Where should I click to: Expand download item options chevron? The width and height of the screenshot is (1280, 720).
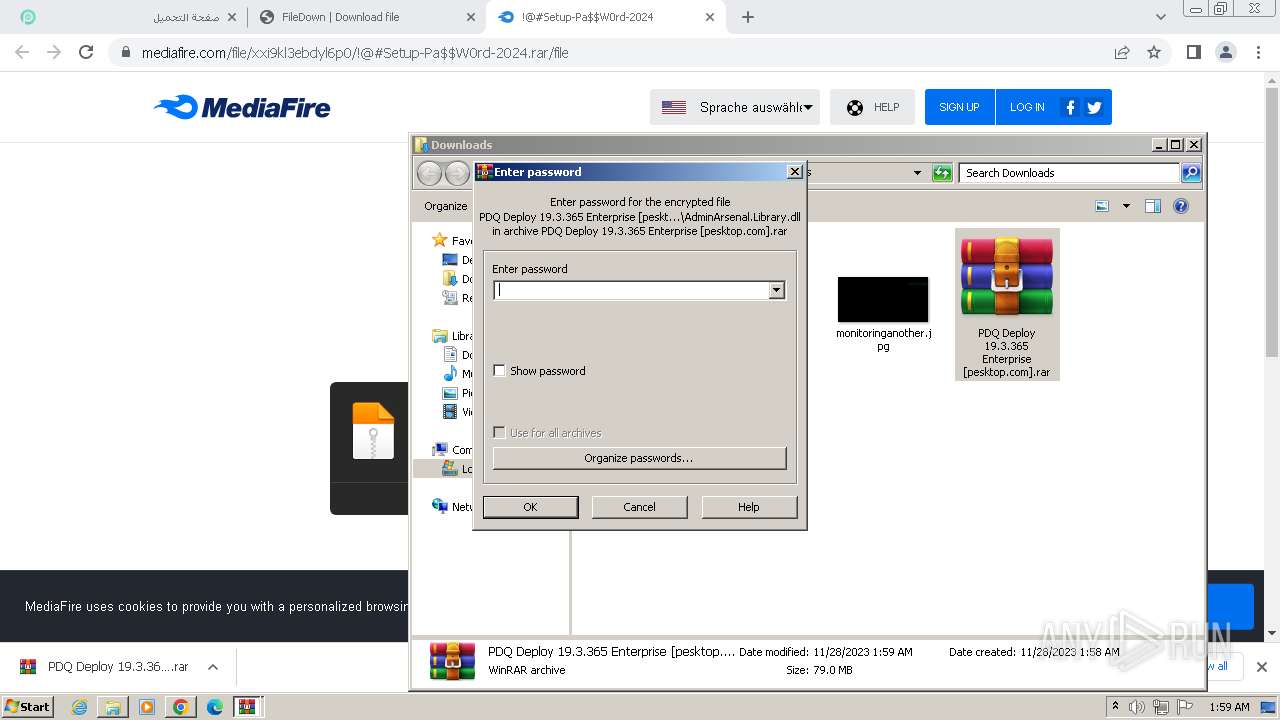coord(212,667)
